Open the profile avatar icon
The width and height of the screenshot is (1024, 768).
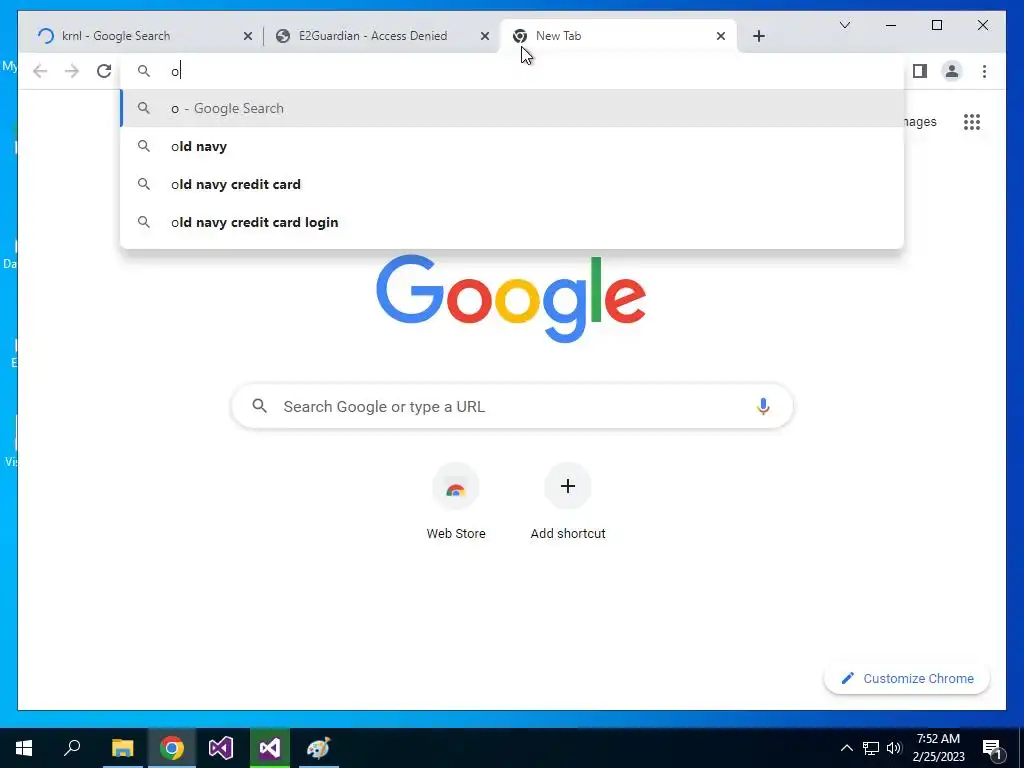tap(952, 71)
